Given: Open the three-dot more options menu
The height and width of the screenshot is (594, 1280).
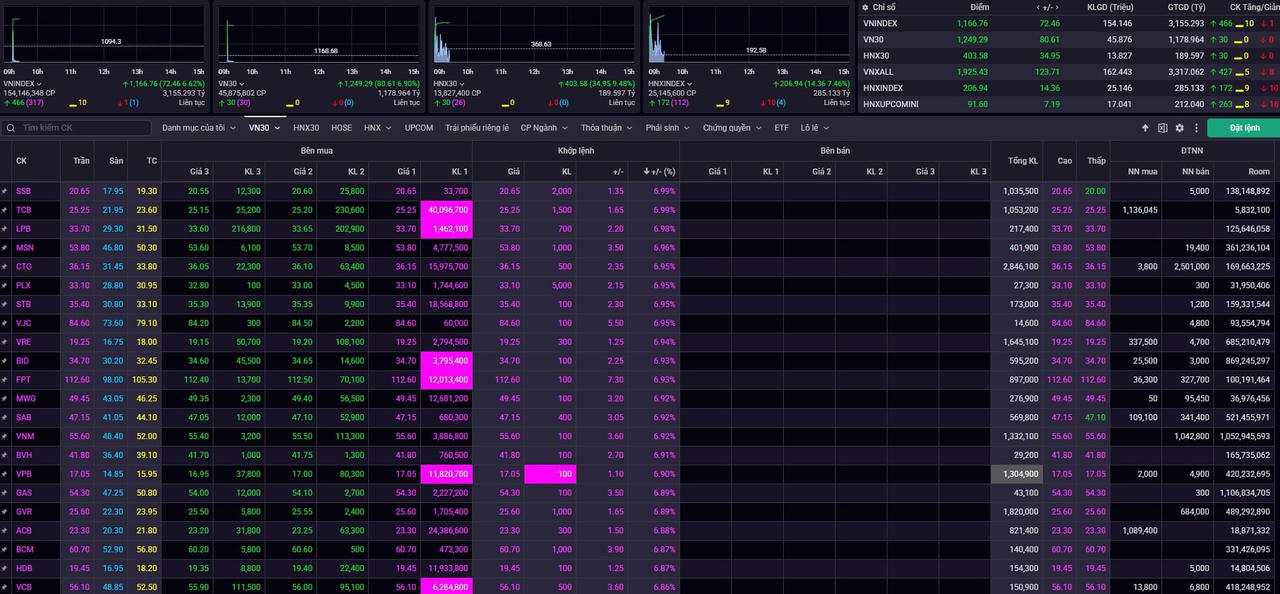Looking at the screenshot, I should point(1195,128).
